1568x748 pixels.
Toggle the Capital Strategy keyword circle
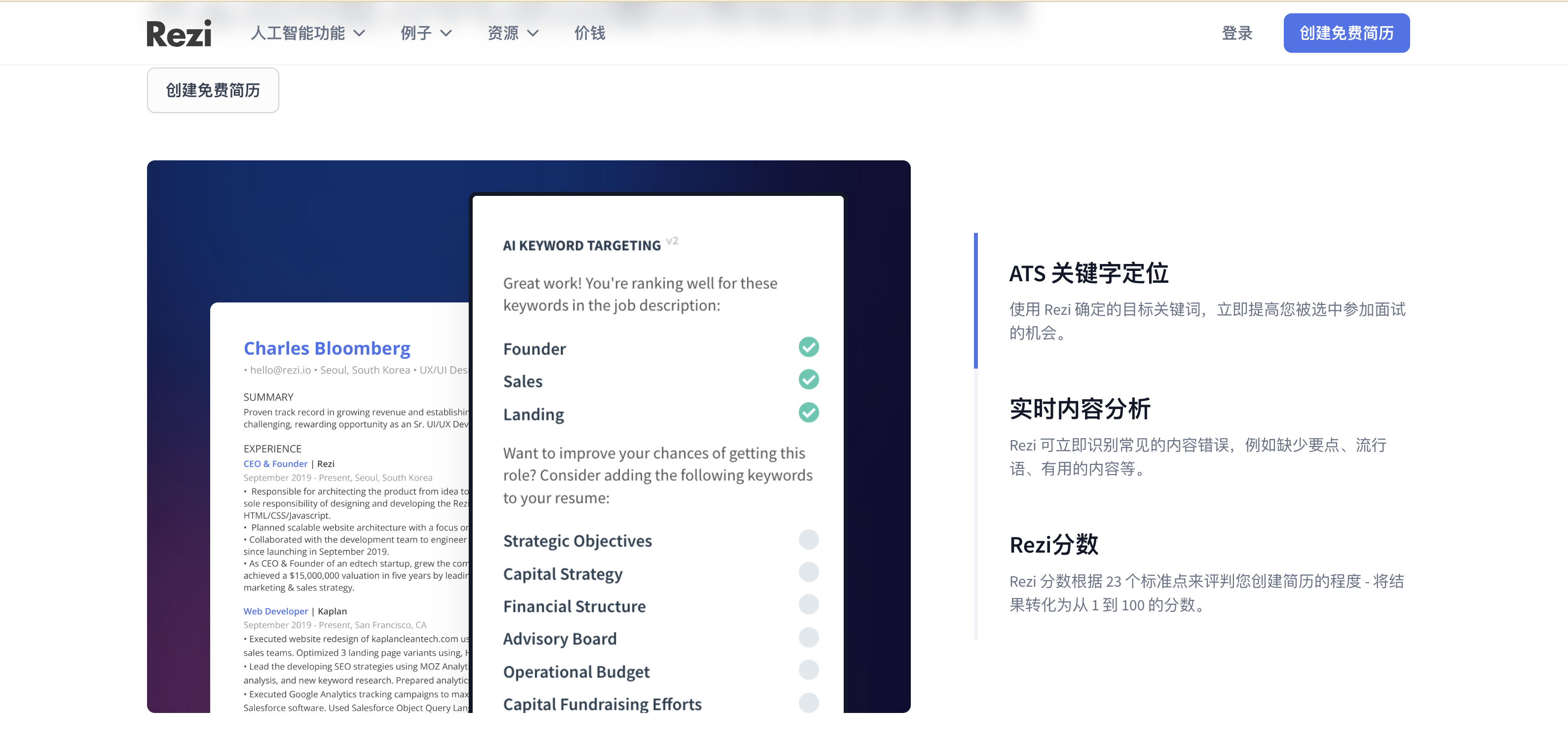tap(808, 572)
